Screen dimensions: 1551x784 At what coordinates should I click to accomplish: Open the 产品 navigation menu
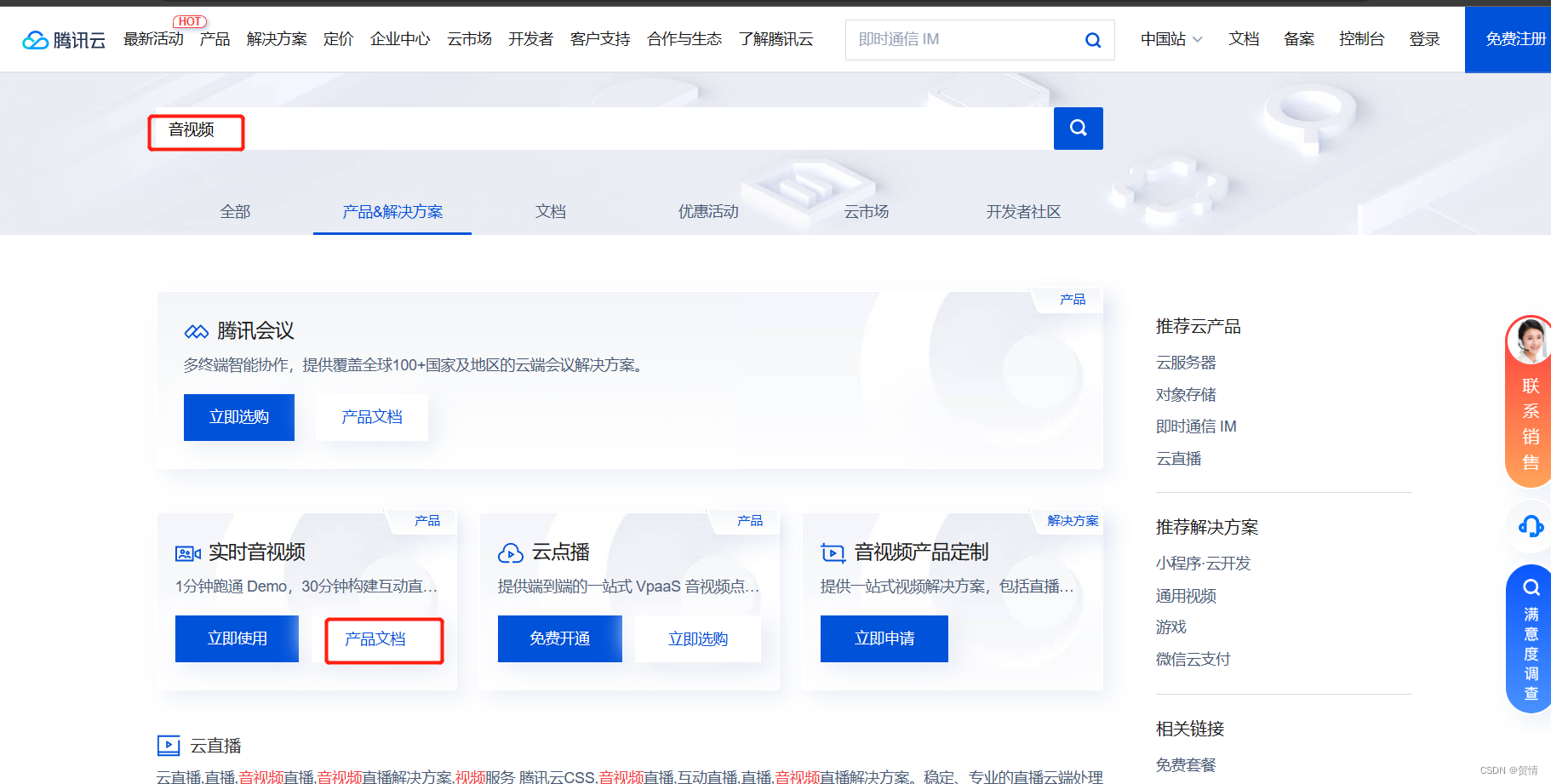tap(215, 39)
